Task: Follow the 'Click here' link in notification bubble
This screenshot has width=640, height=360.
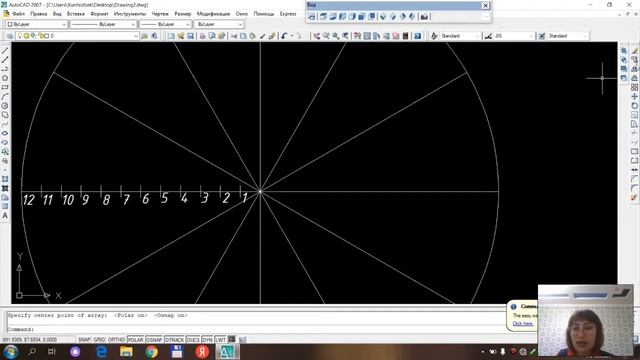Action: point(522,324)
